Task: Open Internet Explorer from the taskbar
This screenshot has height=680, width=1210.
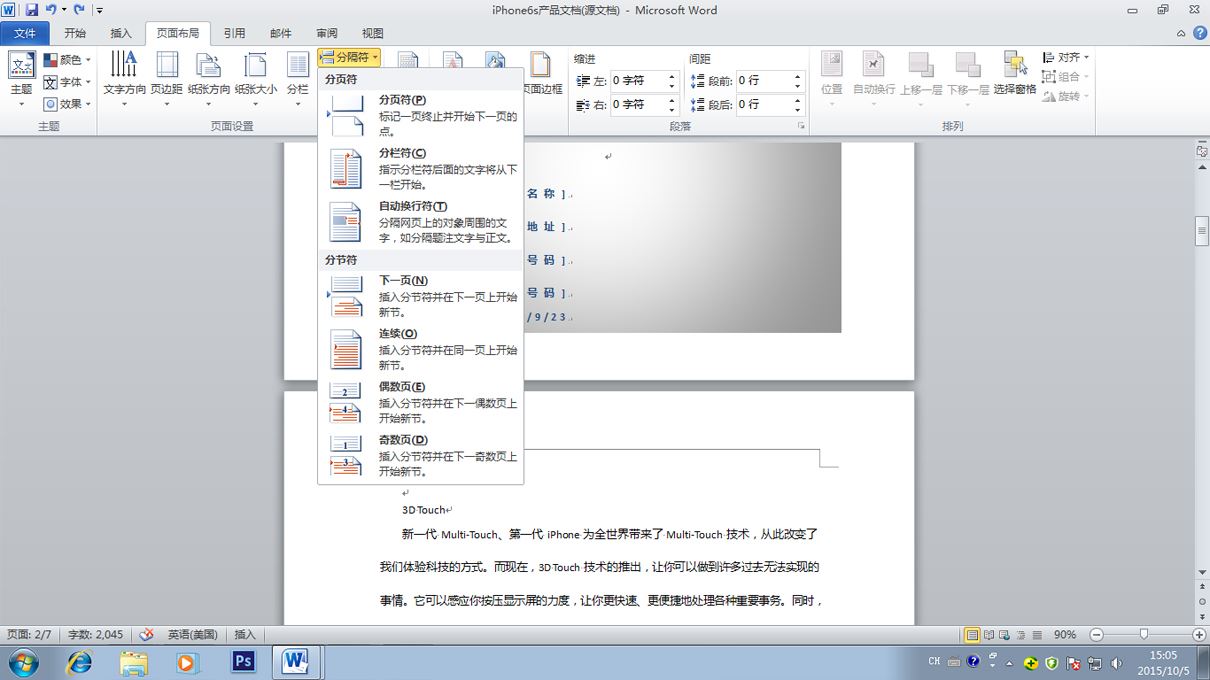Action: point(79,662)
